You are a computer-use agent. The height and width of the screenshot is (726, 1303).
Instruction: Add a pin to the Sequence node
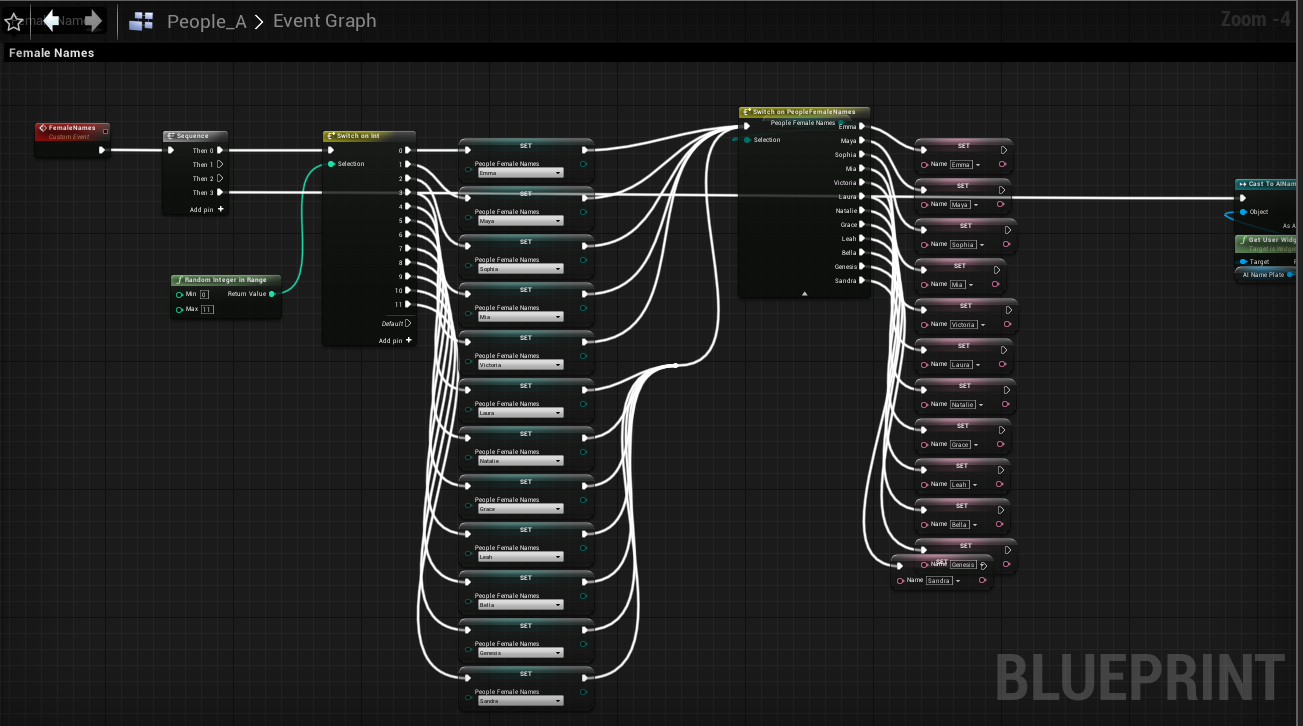(207, 209)
